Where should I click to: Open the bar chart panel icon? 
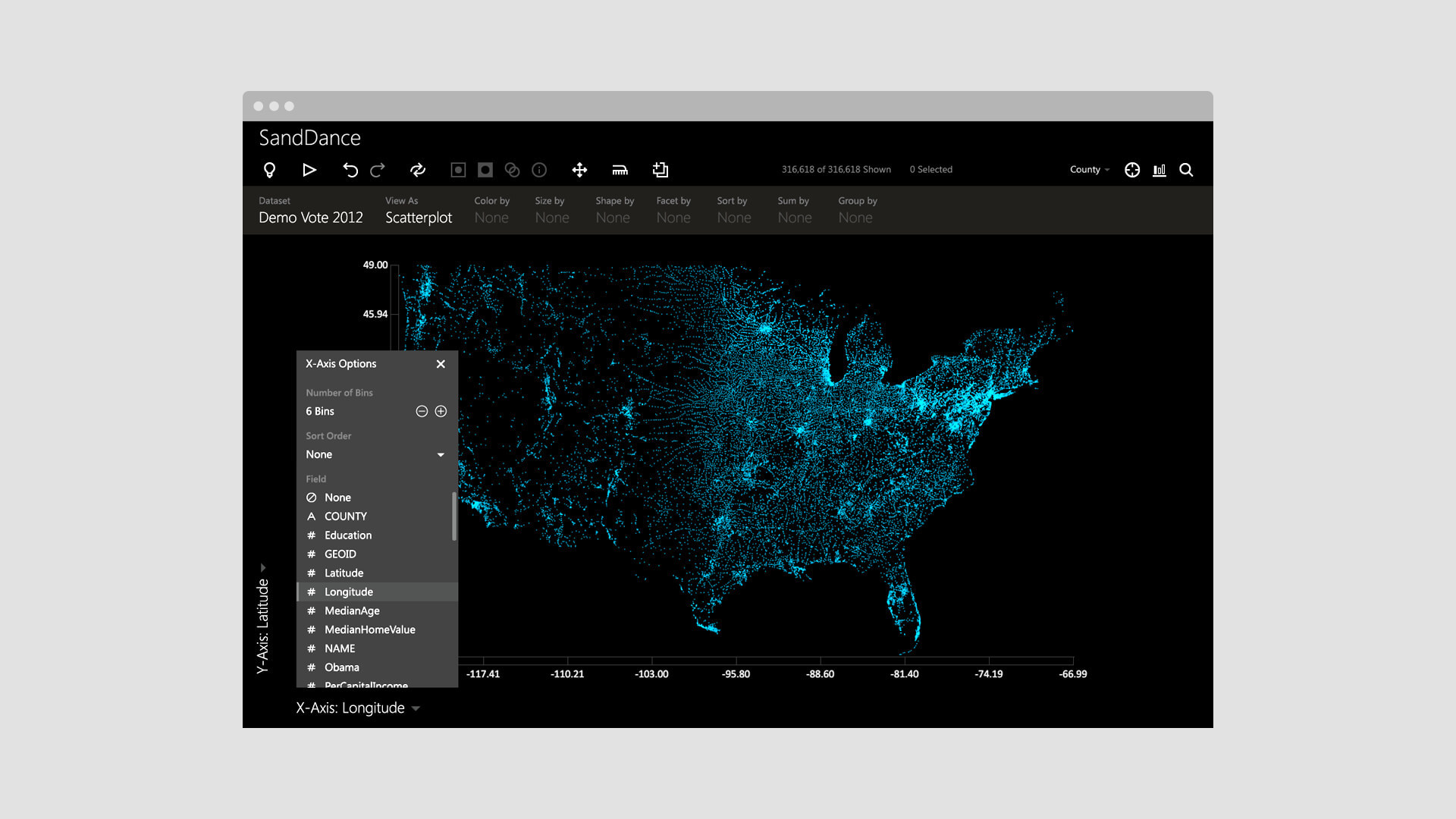[1159, 170]
